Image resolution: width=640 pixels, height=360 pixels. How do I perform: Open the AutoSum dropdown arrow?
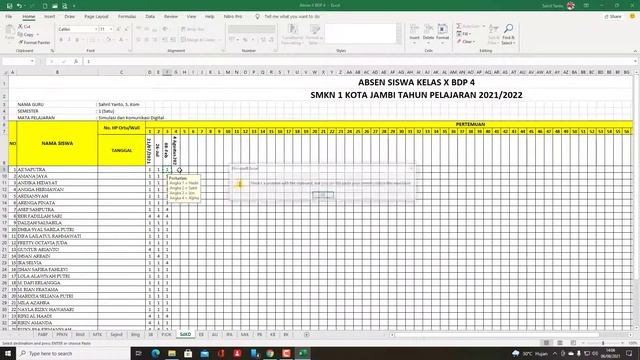coord(484,27)
